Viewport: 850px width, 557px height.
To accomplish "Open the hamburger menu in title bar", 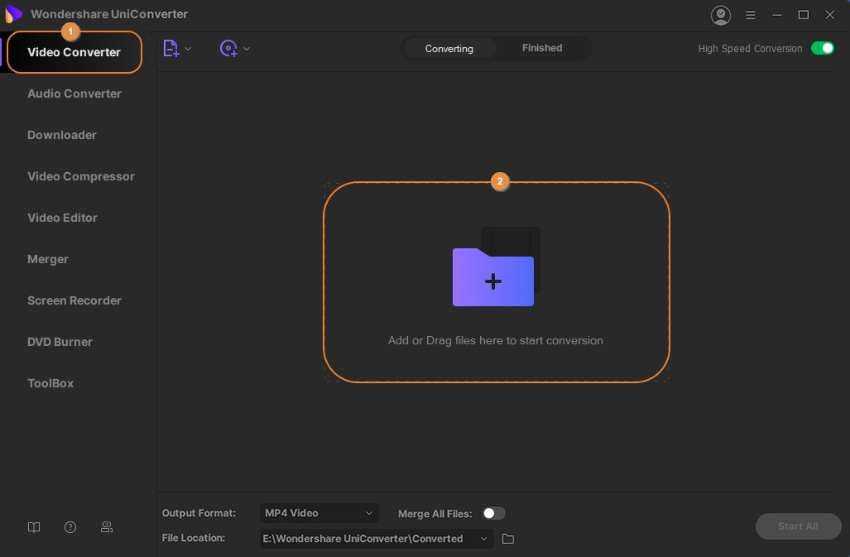I will click(x=751, y=15).
